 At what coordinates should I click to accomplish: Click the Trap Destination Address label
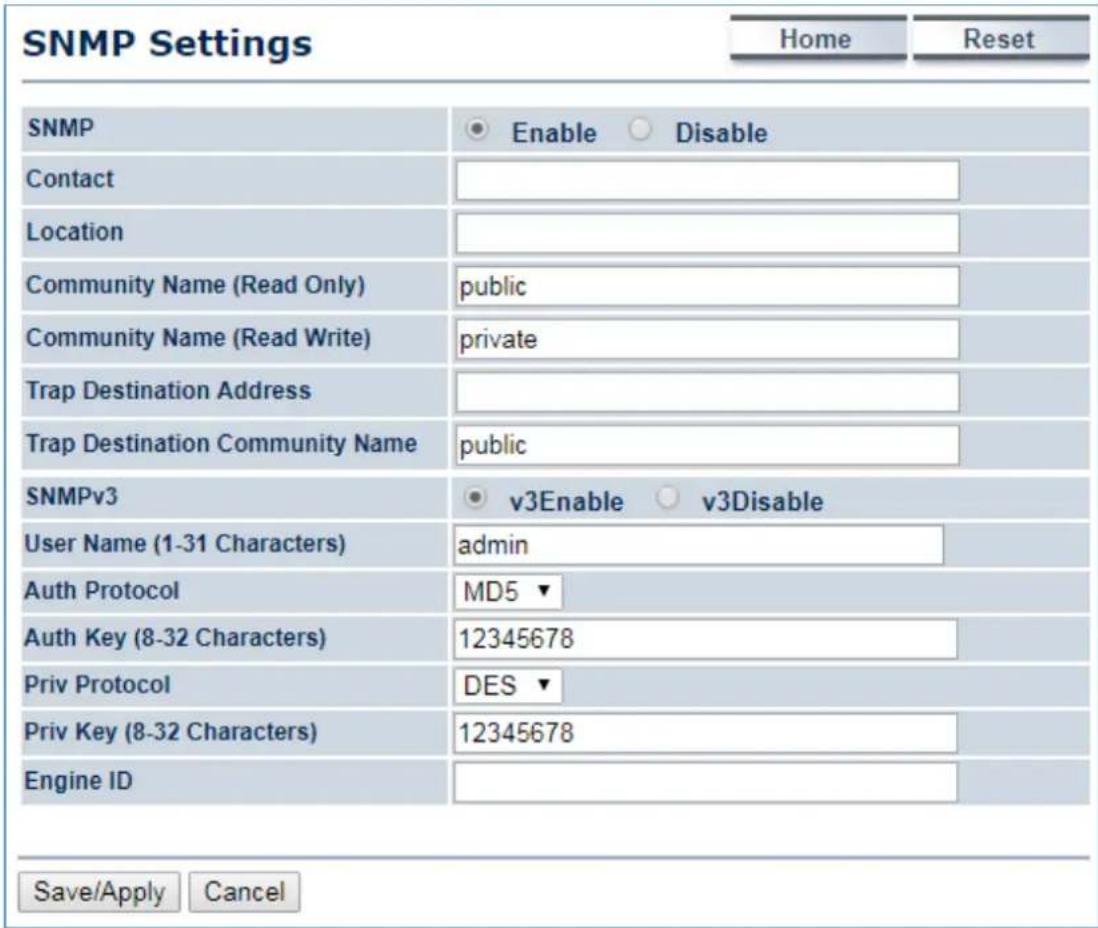(168, 390)
